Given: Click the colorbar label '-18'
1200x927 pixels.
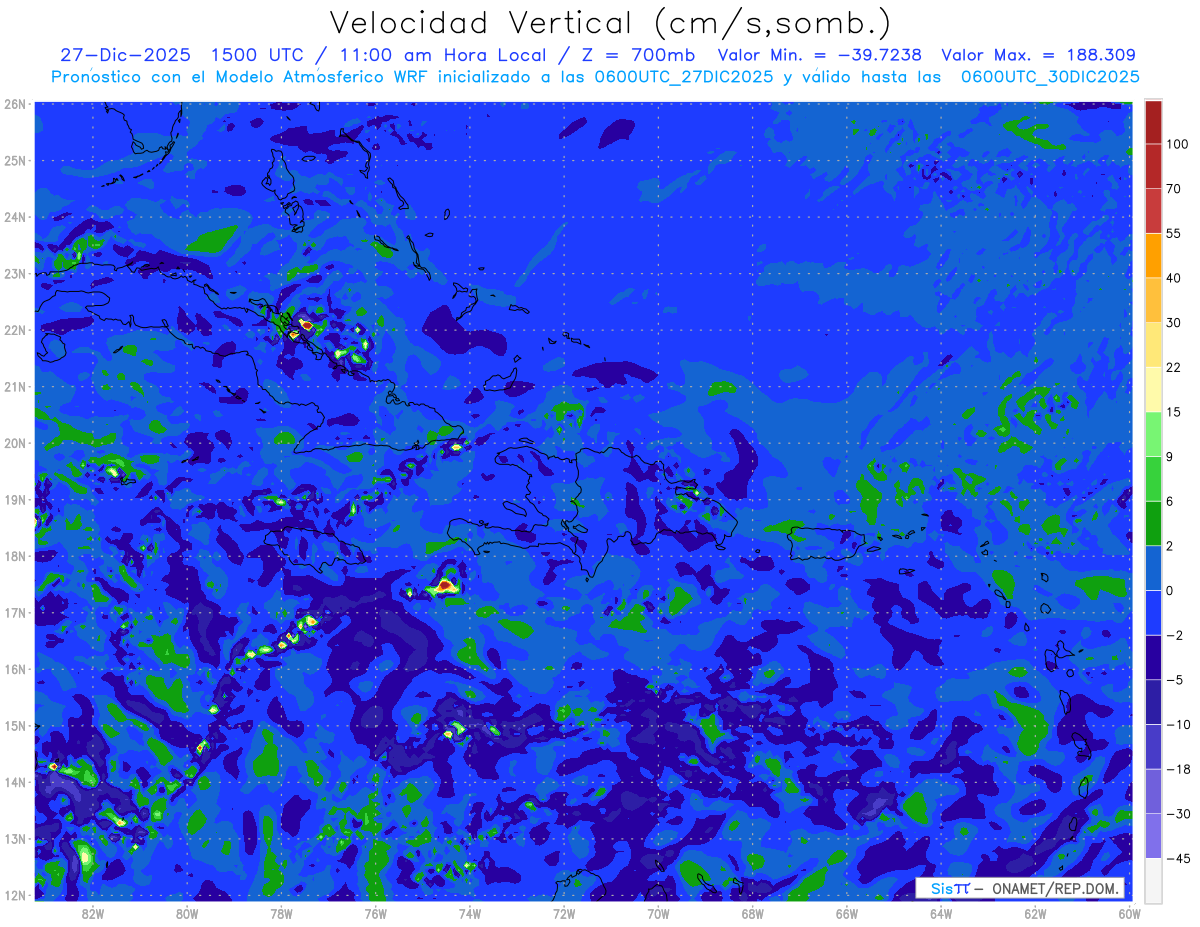Looking at the screenshot, I should click(1178, 769).
